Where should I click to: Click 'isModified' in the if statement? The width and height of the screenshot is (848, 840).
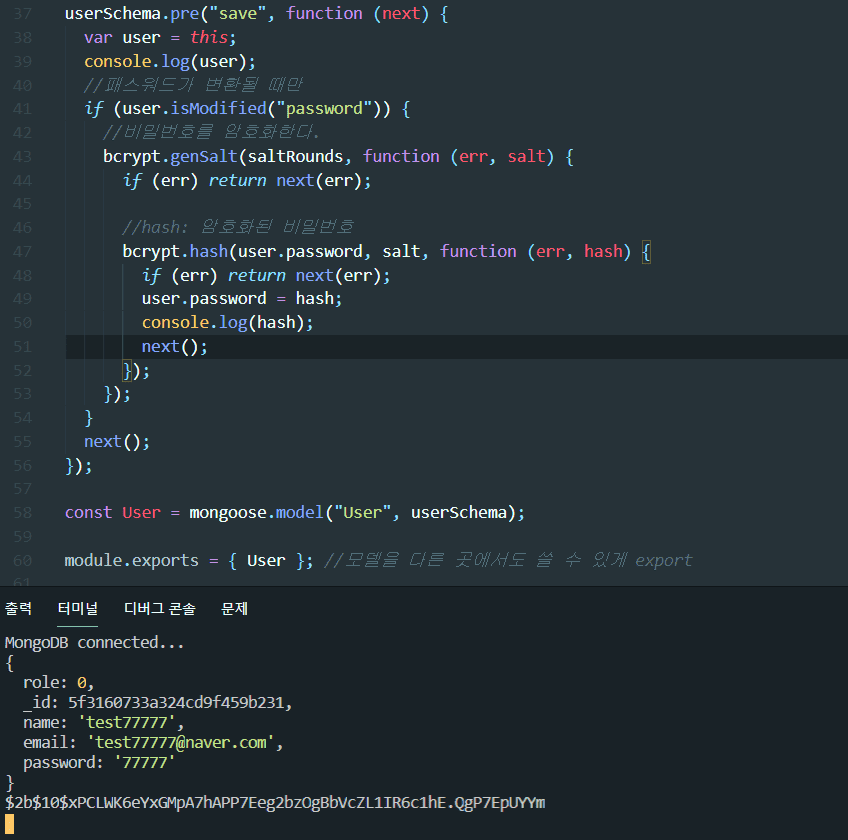click(x=218, y=109)
